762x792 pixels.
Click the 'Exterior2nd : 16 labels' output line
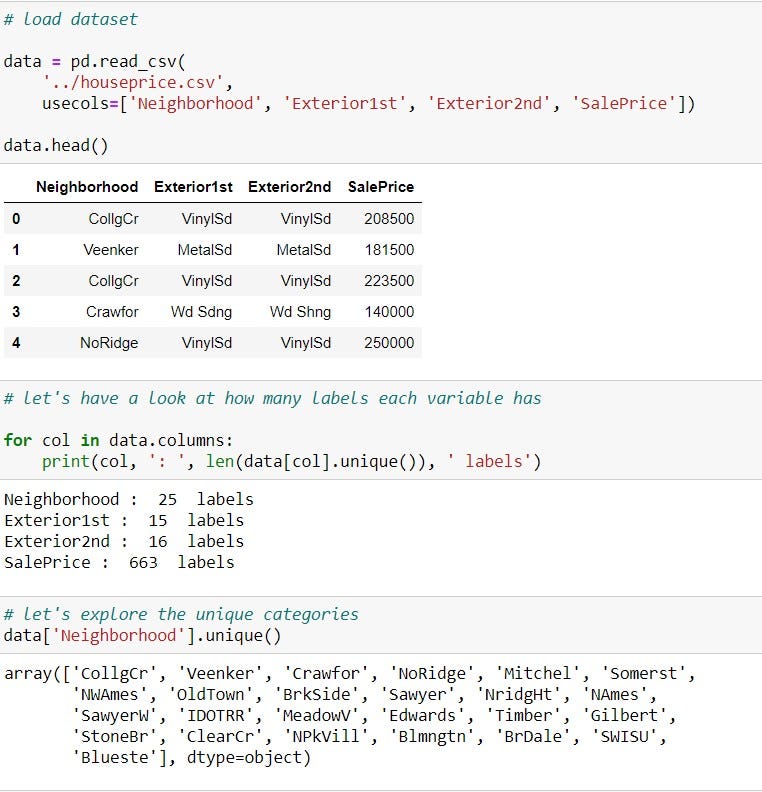pyautogui.click(x=124, y=541)
